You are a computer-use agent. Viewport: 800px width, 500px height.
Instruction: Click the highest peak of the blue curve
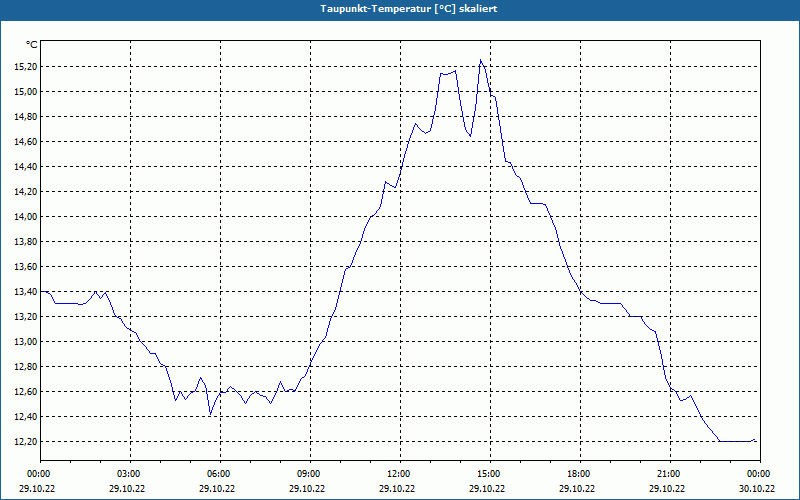pos(480,60)
